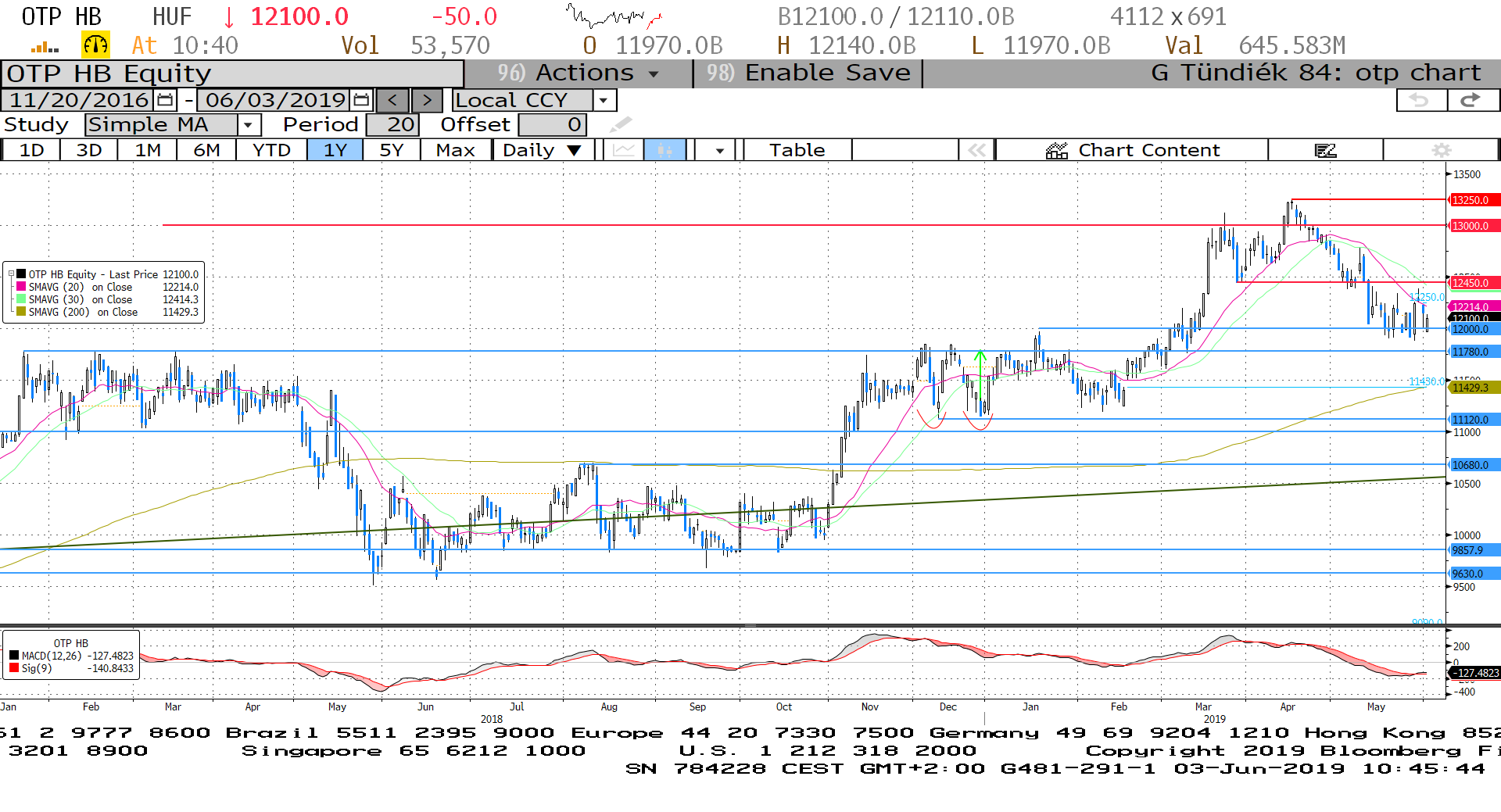Select the Max range tab

tap(456, 150)
